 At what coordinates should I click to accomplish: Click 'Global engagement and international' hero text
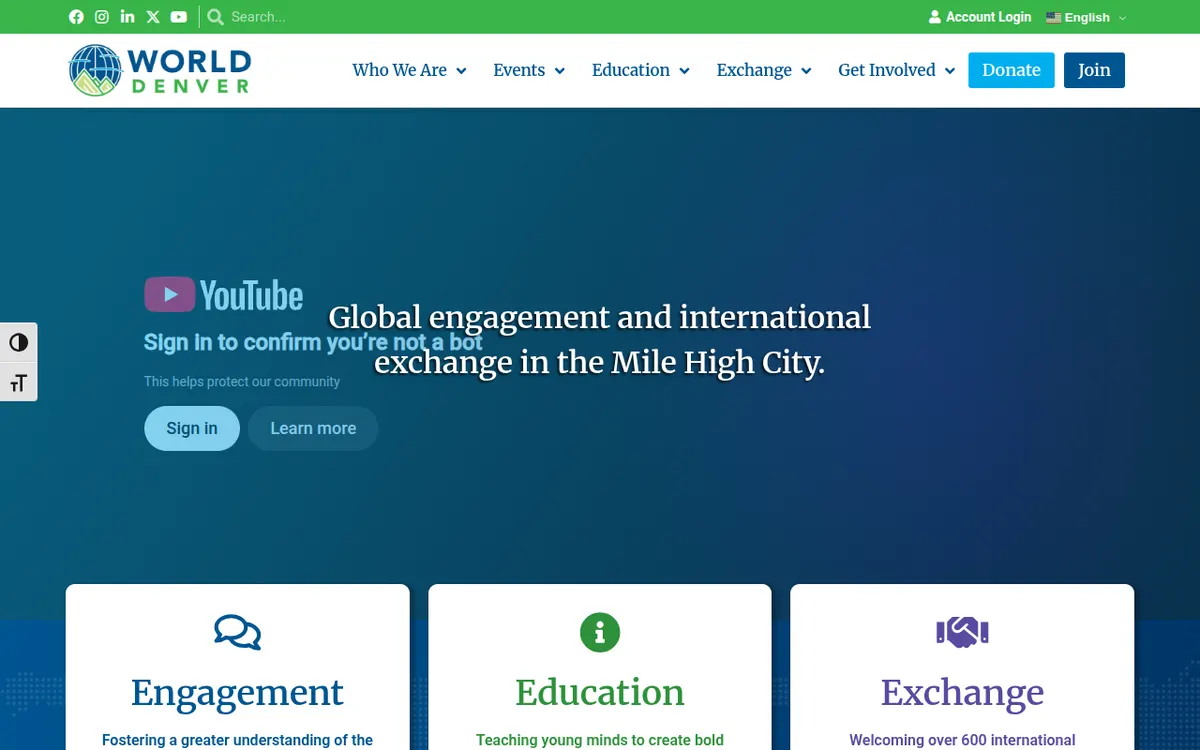click(600, 317)
